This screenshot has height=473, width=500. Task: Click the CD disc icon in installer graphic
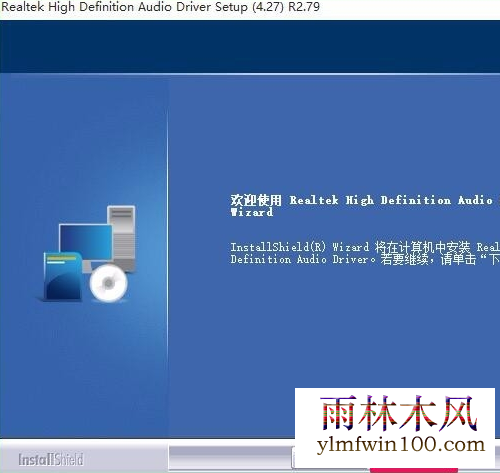coord(108,283)
